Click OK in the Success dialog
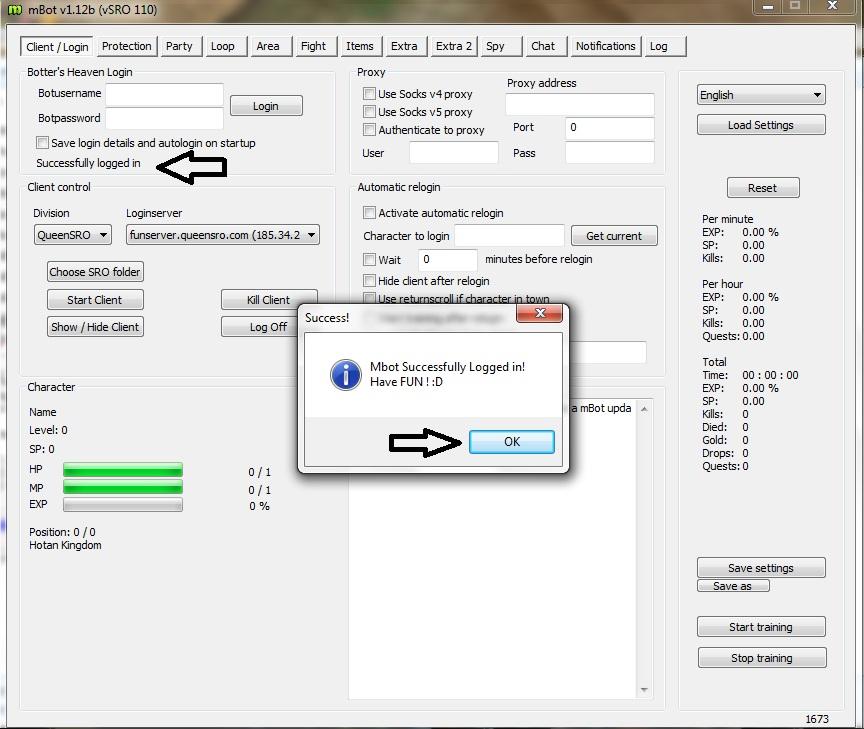The height and width of the screenshot is (729, 864). (x=511, y=442)
